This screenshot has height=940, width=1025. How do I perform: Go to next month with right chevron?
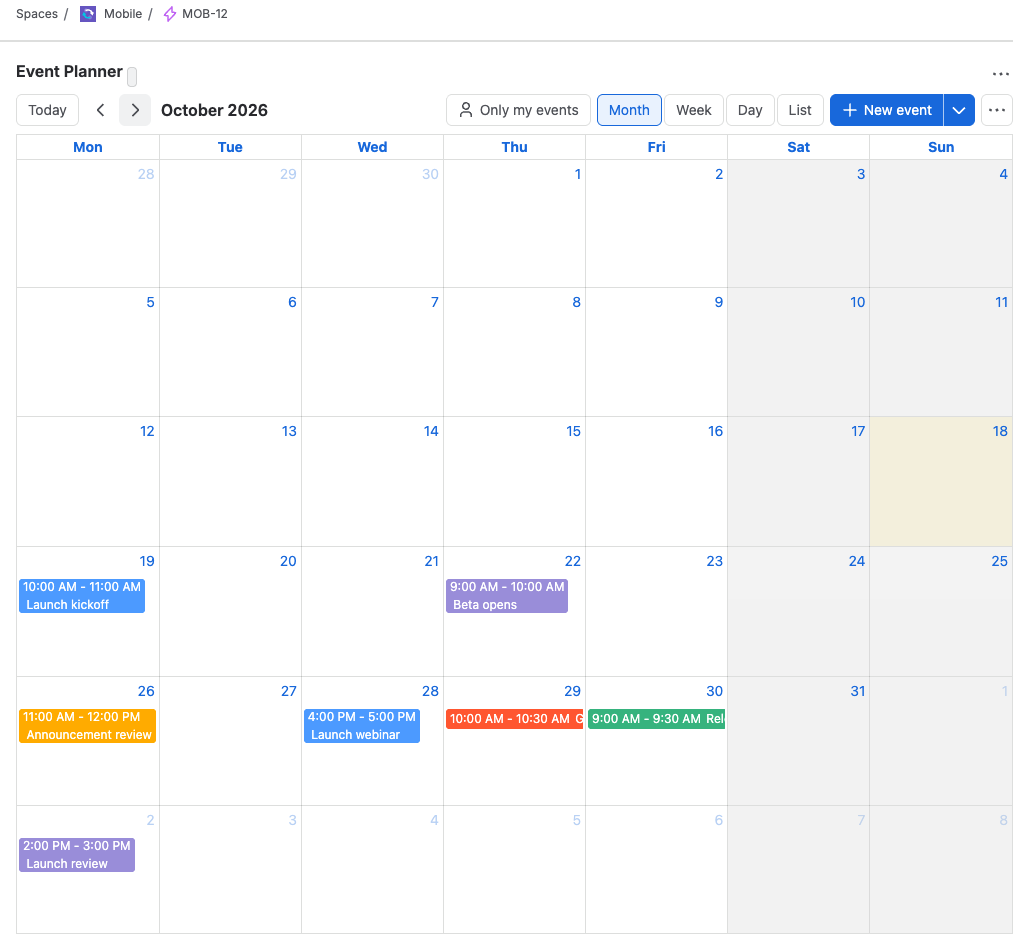tap(135, 110)
